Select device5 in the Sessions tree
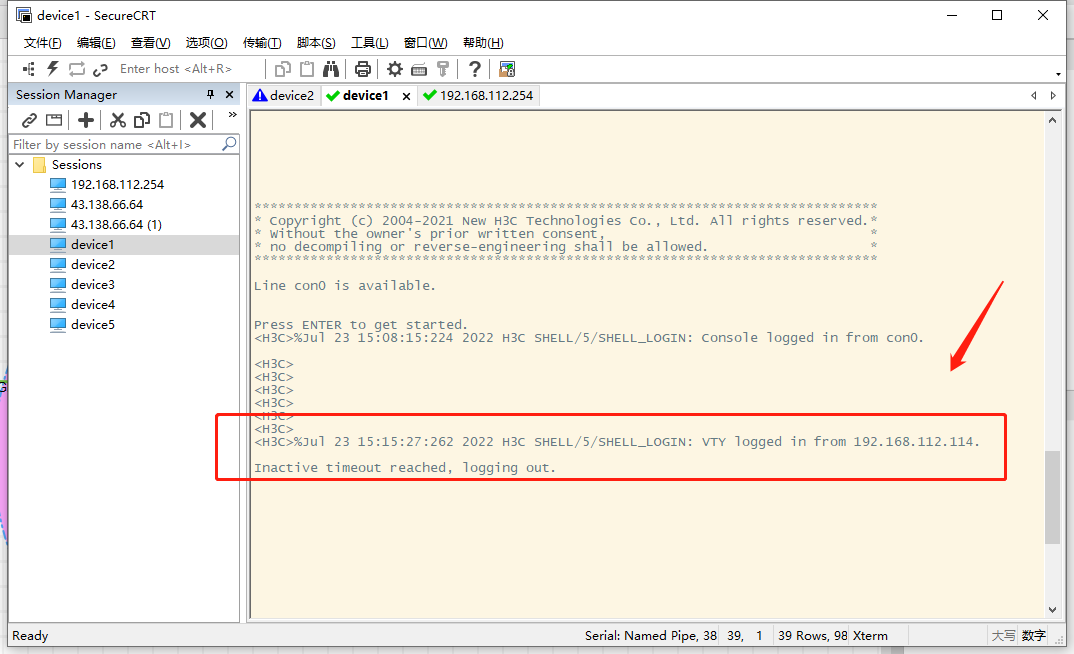 pos(92,324)
